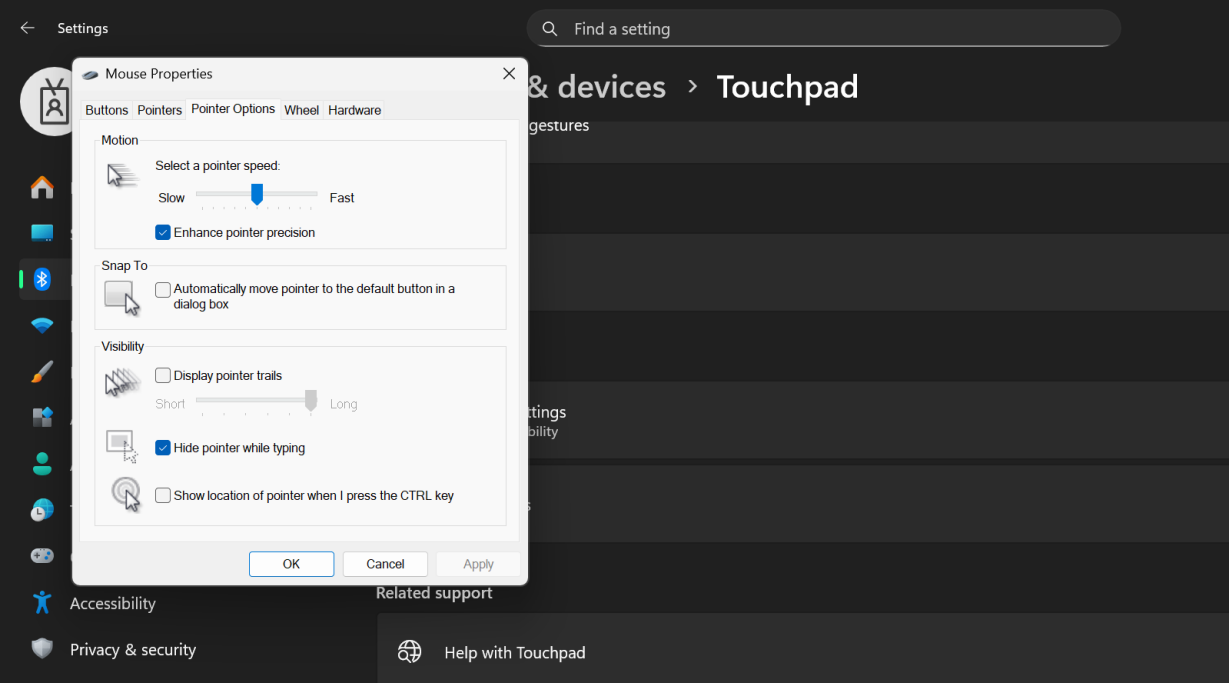
Task: Select the System display icon in sidebar
Action: pos(42,233)
